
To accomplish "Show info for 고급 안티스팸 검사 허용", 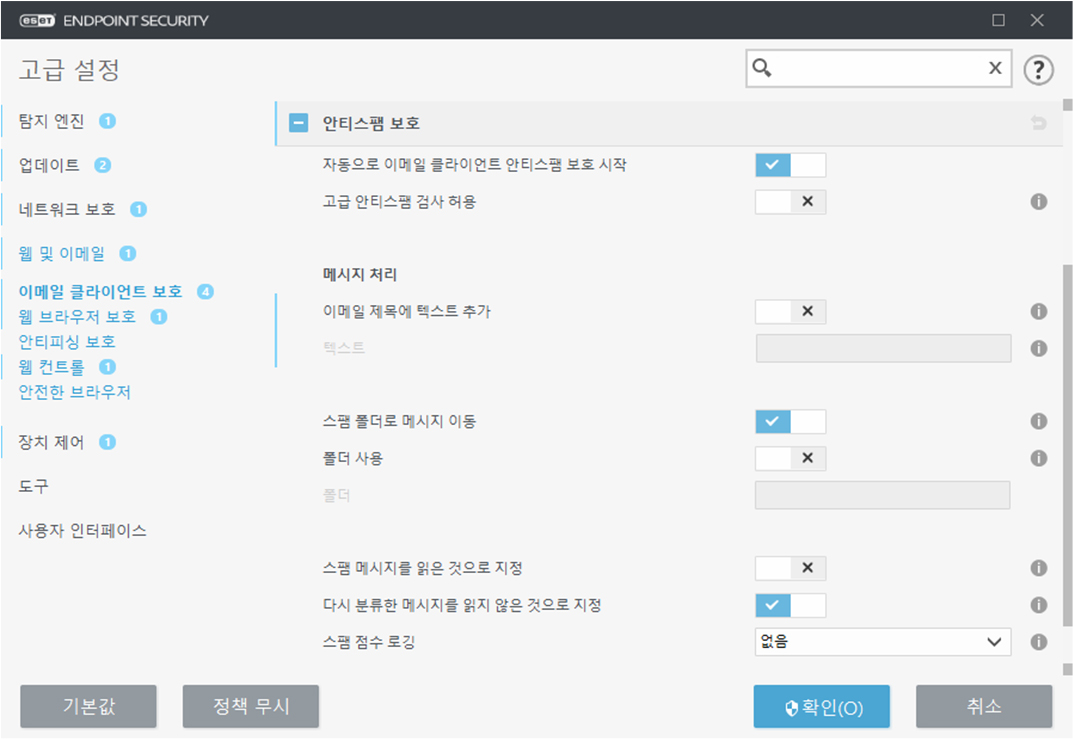I will pos(1038,202).
